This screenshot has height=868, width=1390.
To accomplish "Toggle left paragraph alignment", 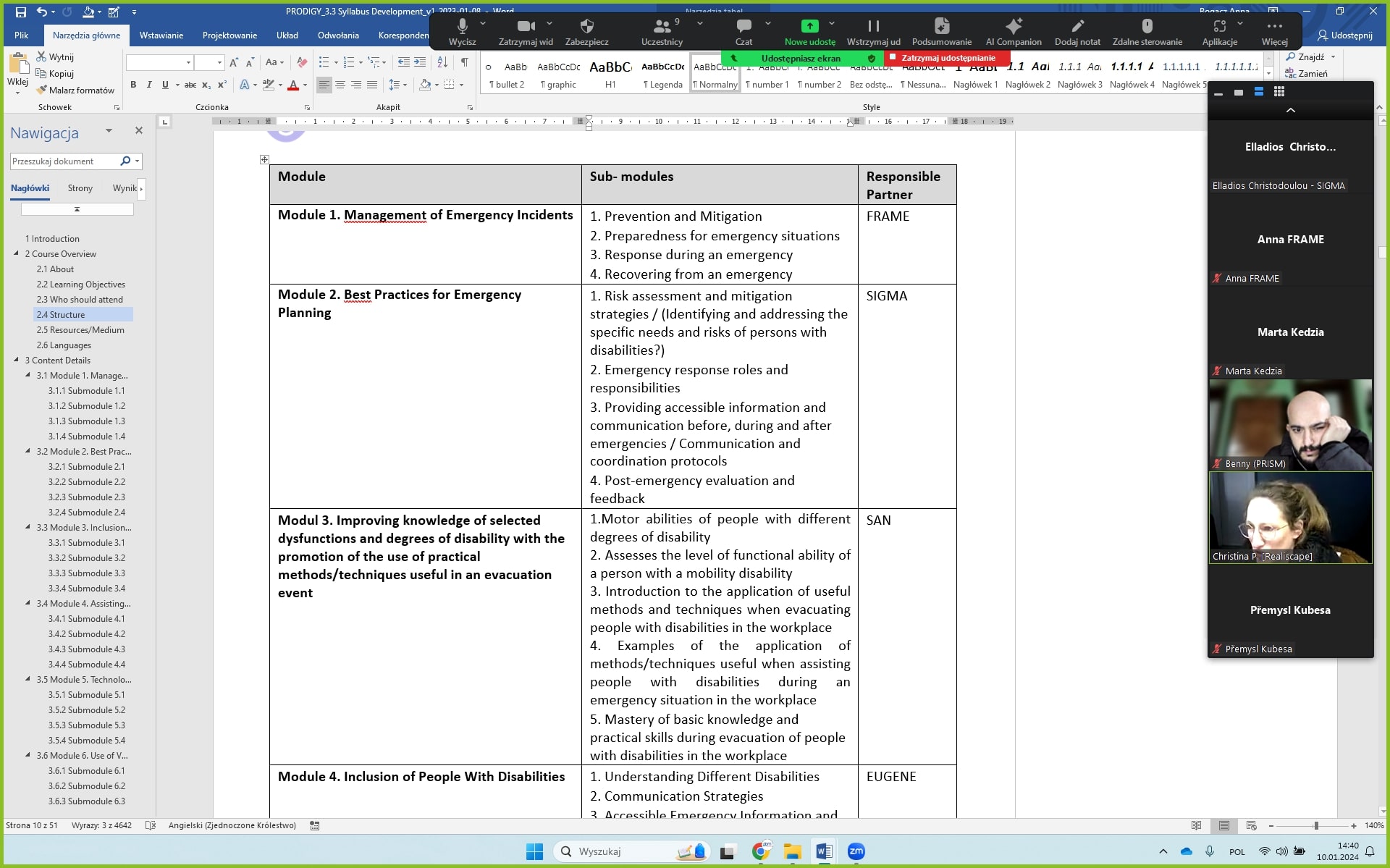I will pyautogui.click(x=324, y=85).
